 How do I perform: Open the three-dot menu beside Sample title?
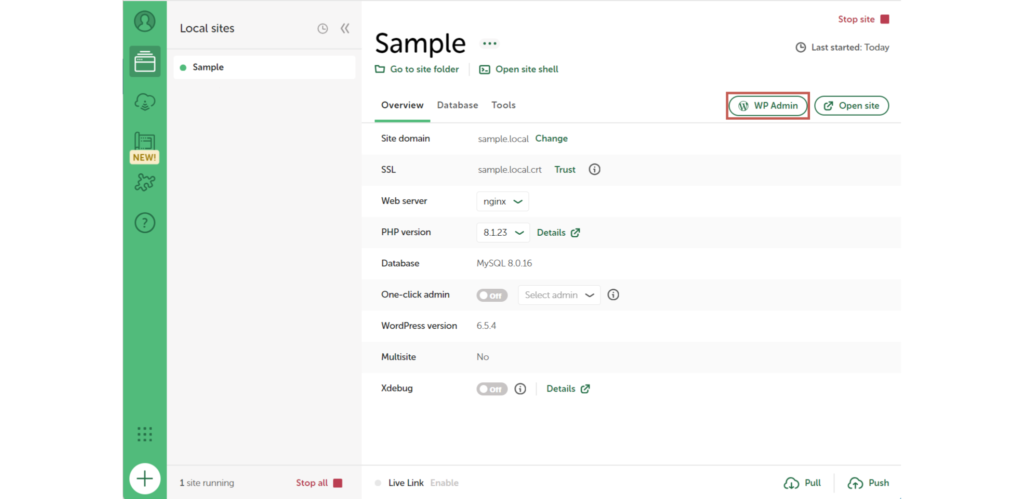[489, 44]
